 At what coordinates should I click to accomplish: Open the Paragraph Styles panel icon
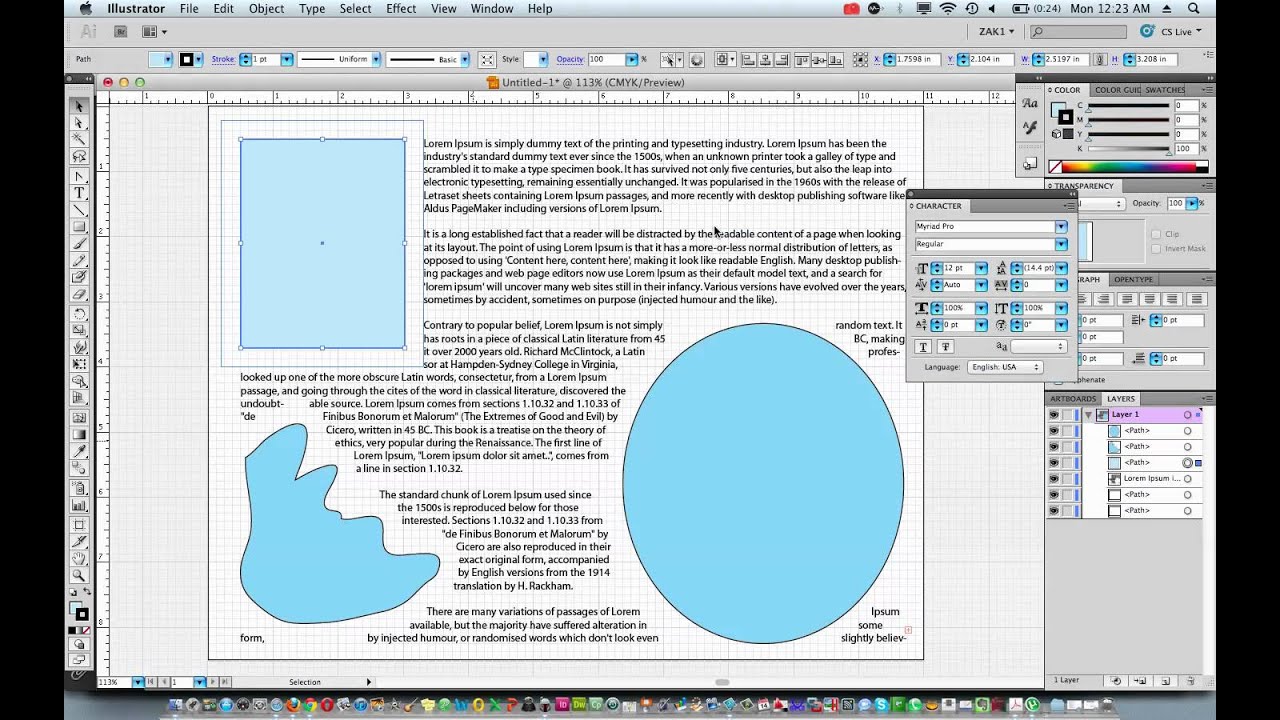(x=1030, y=128)
